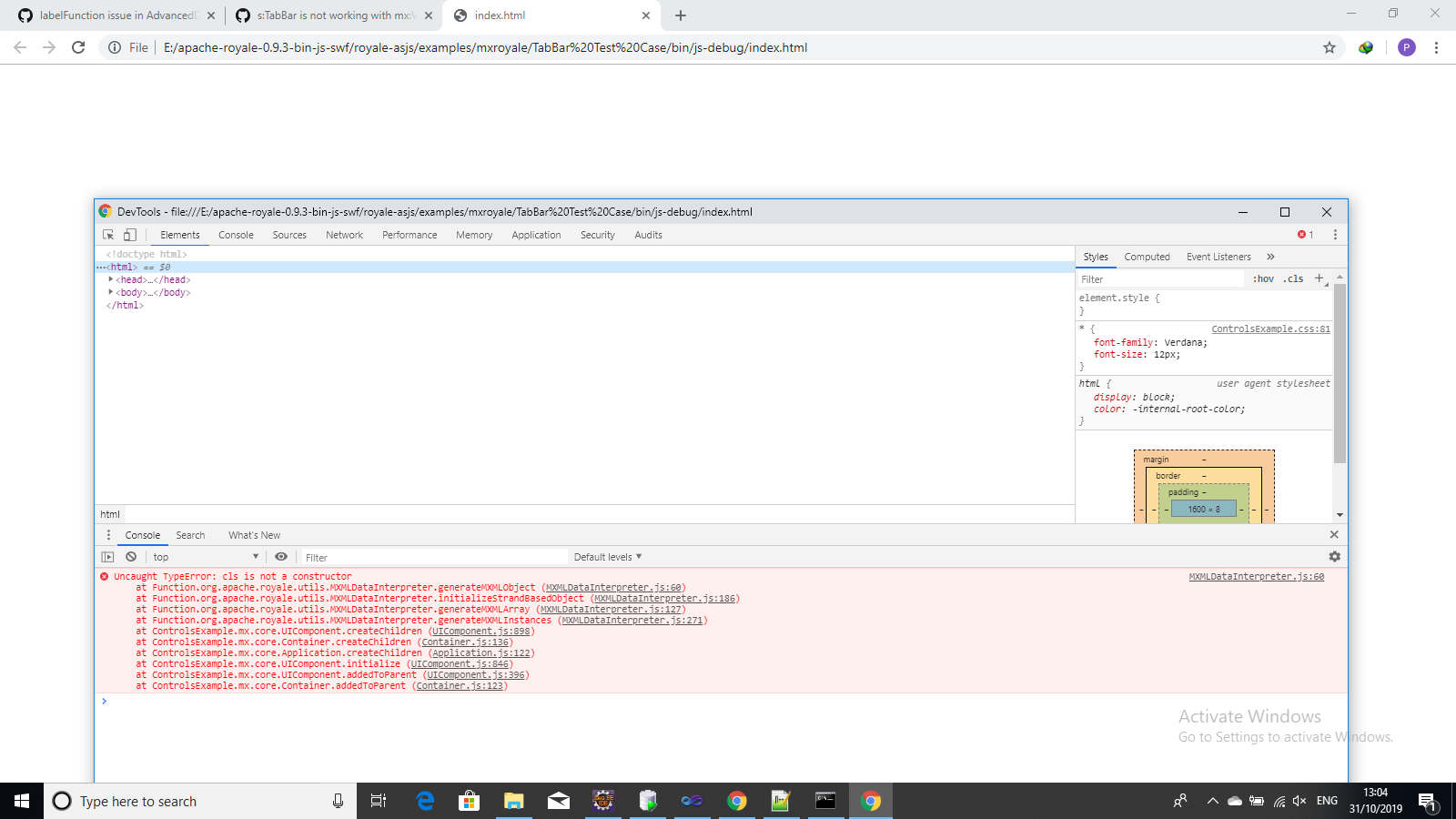The height and width of the screenshot is (819, 1456).
Task: Click the clear console icon
Action: pos(130,556)
